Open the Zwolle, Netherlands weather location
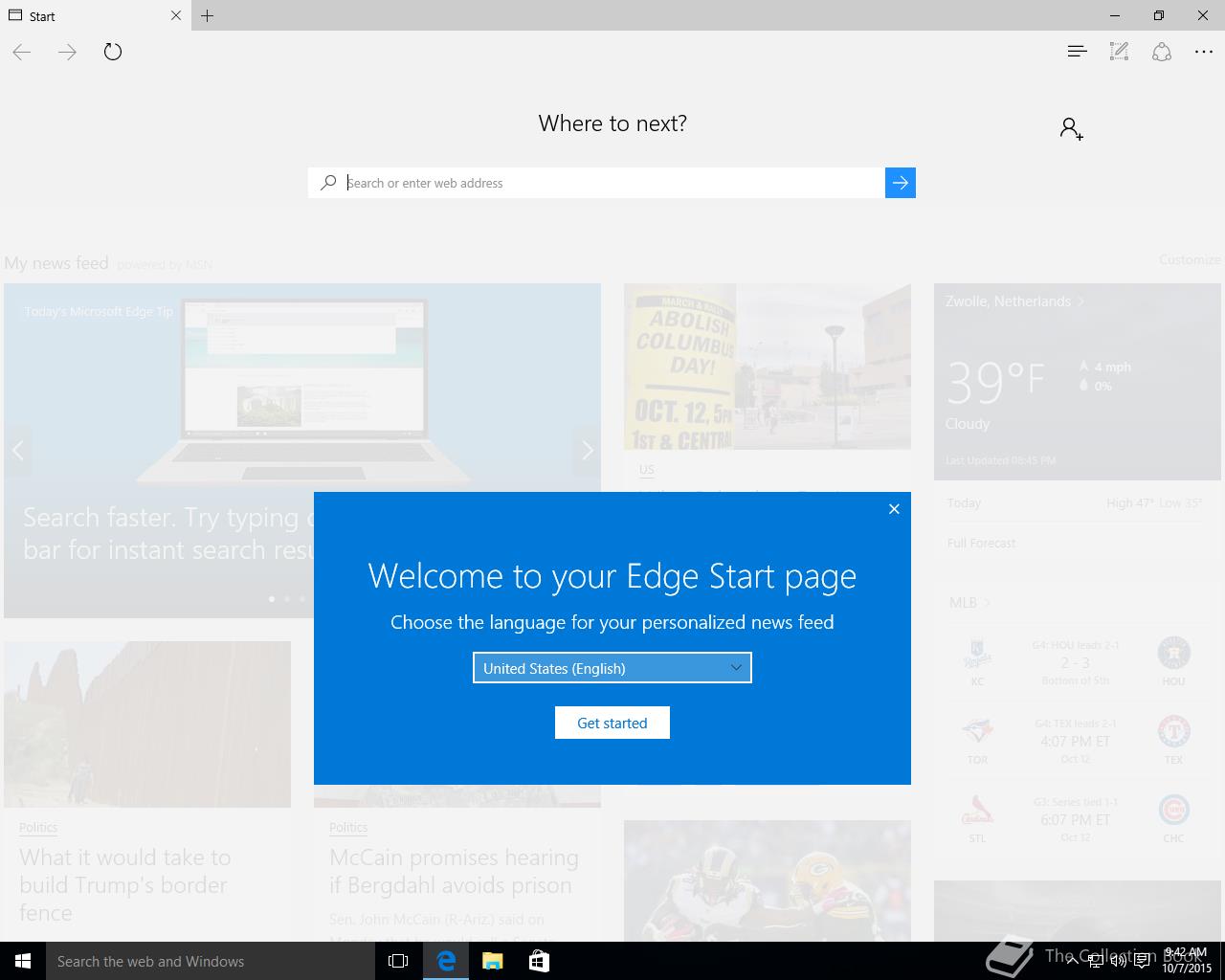 tap(1014, 301)
